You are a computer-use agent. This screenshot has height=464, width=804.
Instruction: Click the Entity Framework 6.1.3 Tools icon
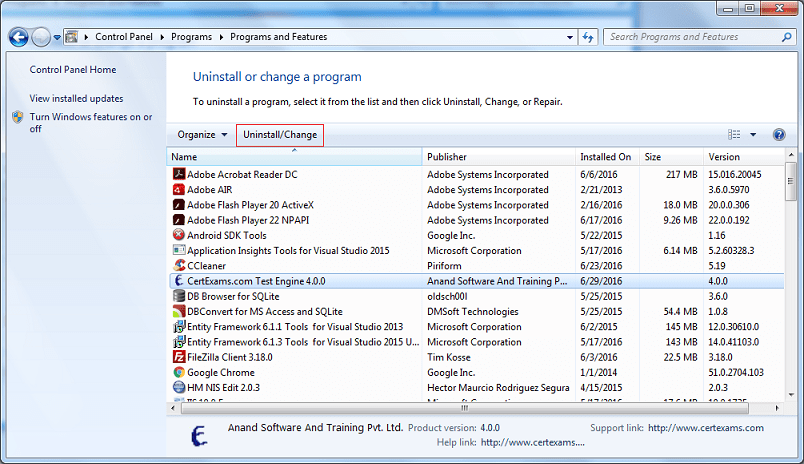178,341
